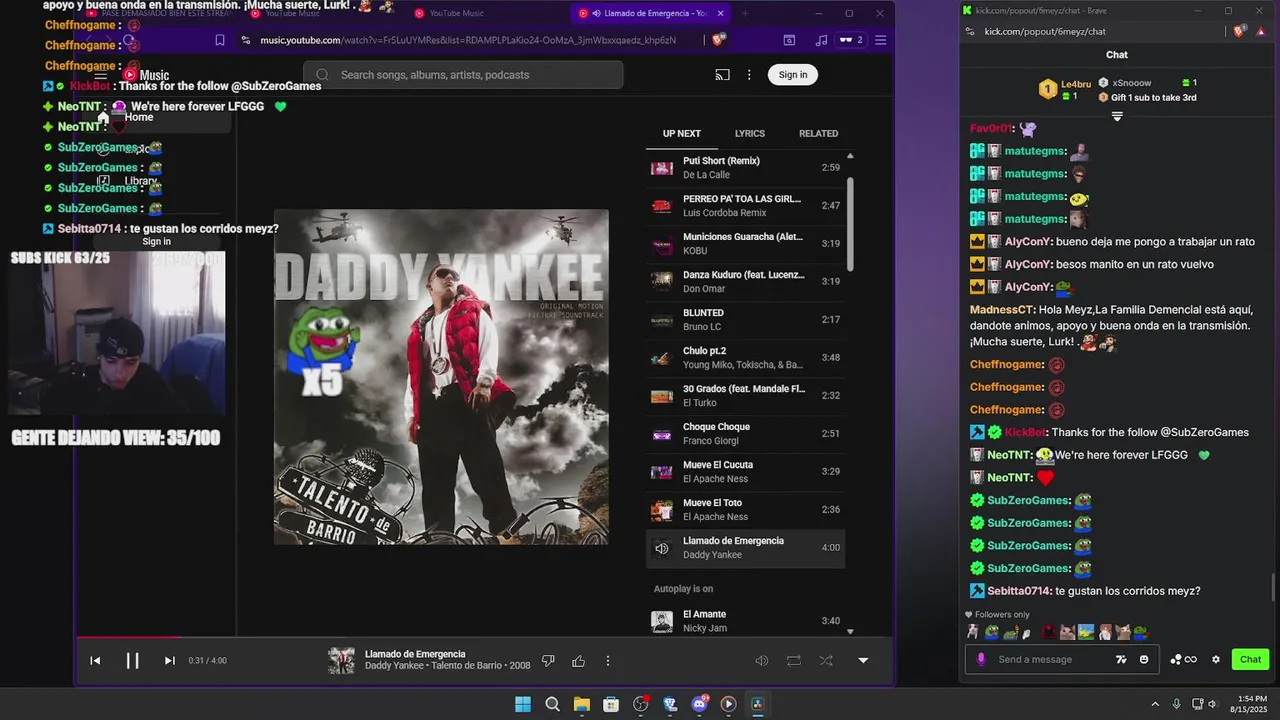The width and height of the screenshot is (1280, 720).
Task: Play BLUNTED by Bruno LC
Action: tap(745, 320)
